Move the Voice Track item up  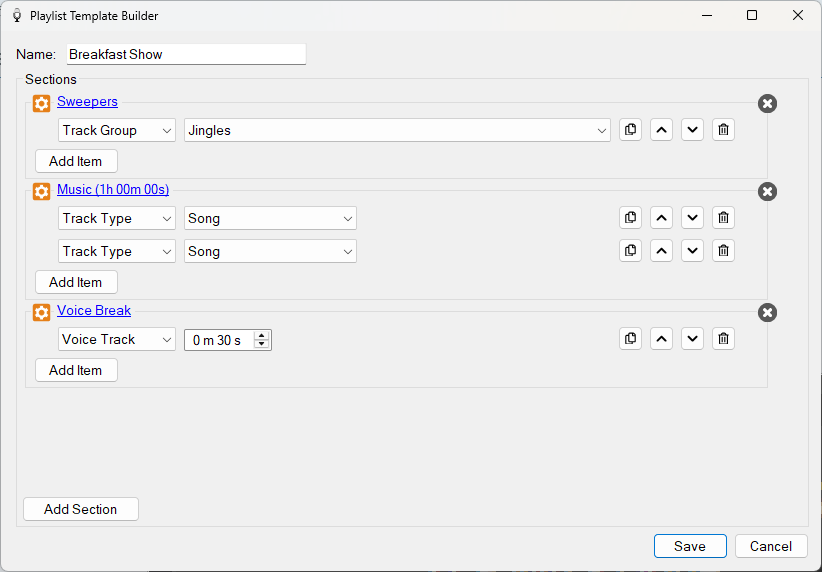click(661, 339)
